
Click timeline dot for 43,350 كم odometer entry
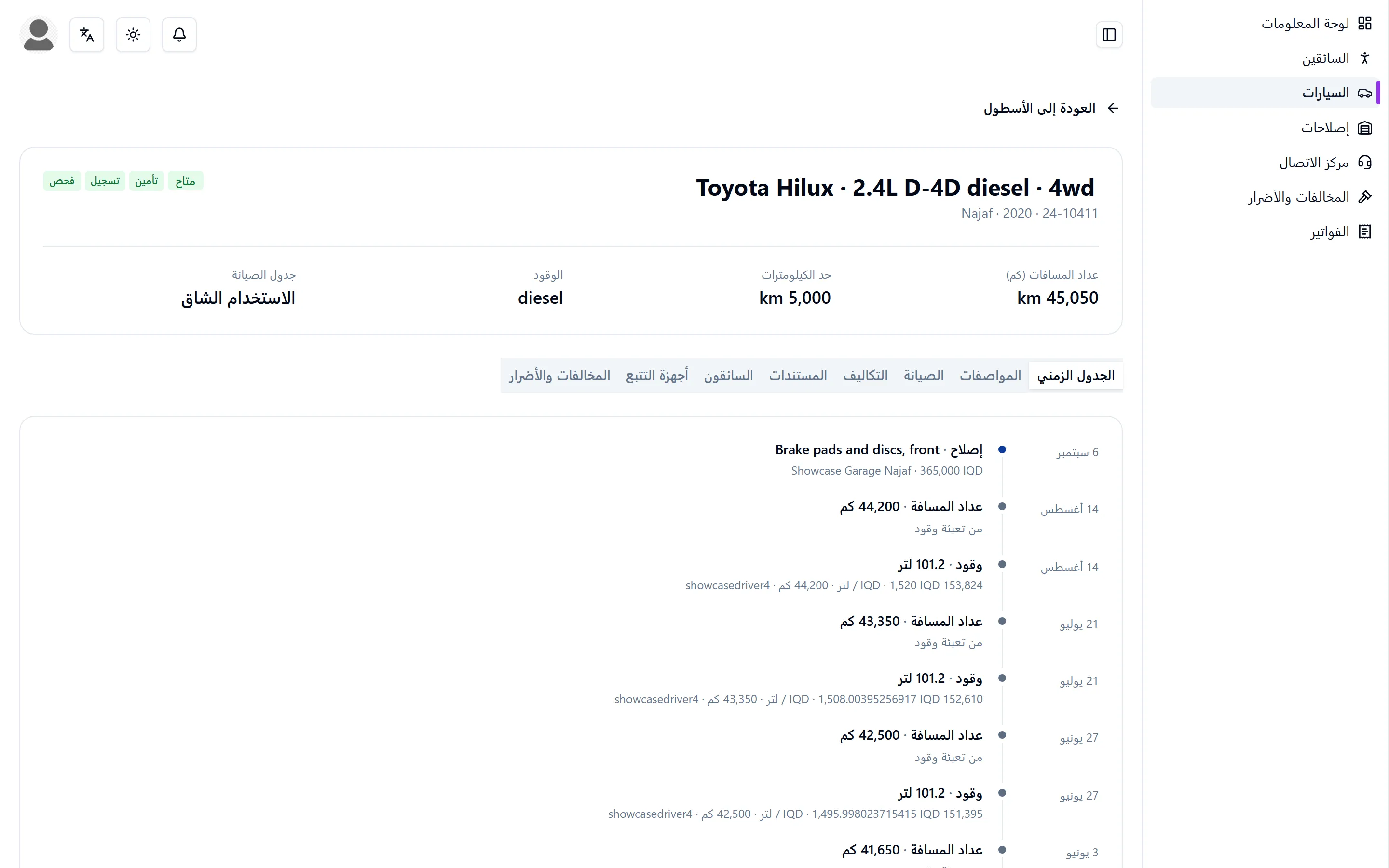point(1002,621)
